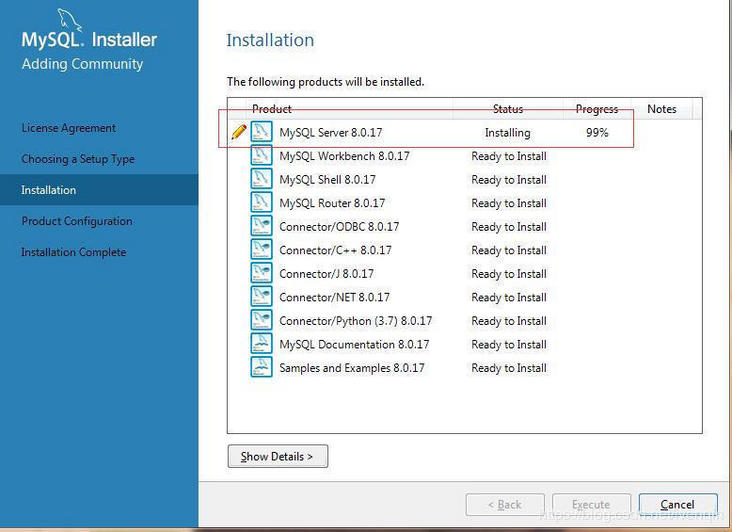Click Ready to Install status for MySQL Workbench

pos(509,156)
